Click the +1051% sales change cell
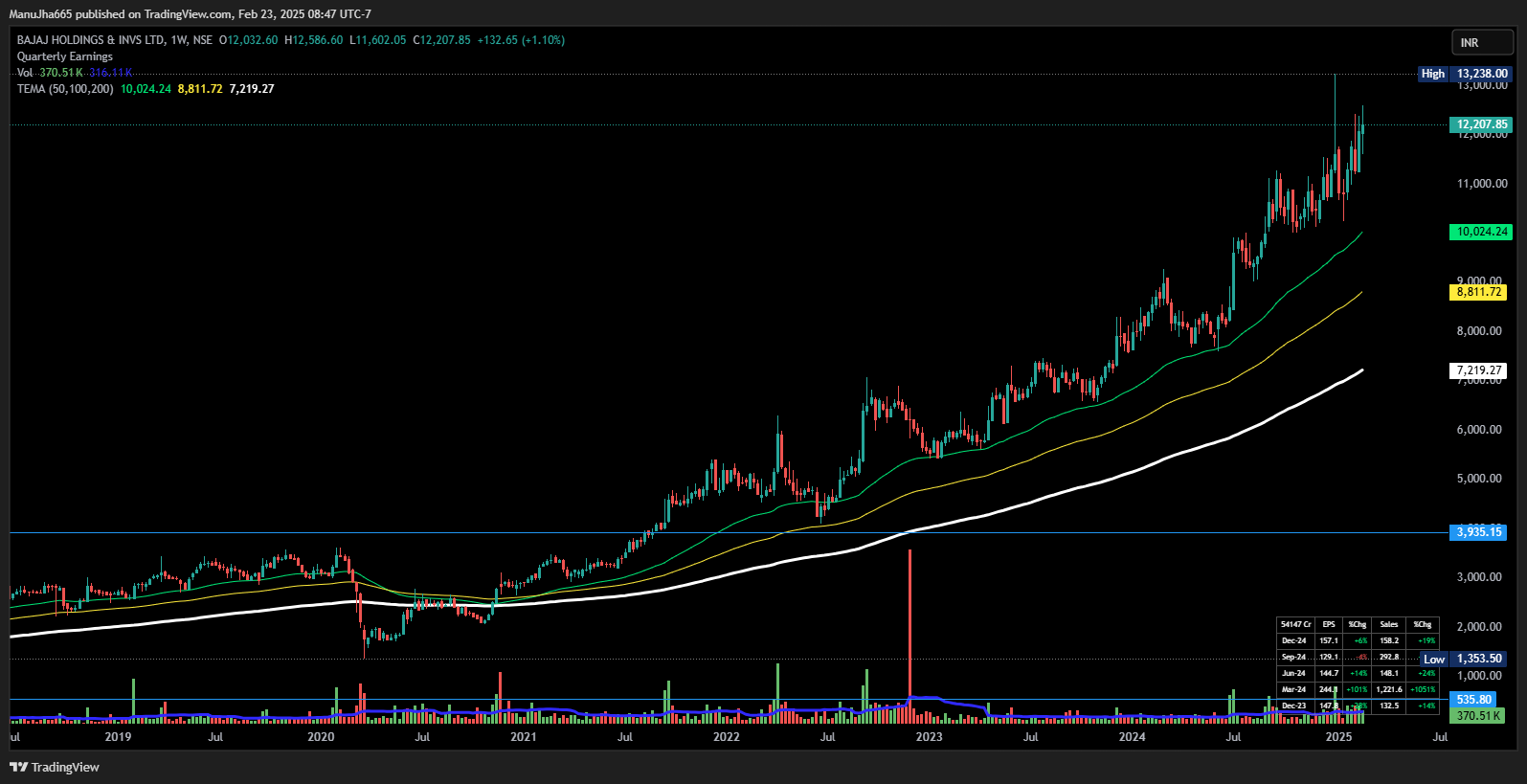 click(x=1423, y=689)
